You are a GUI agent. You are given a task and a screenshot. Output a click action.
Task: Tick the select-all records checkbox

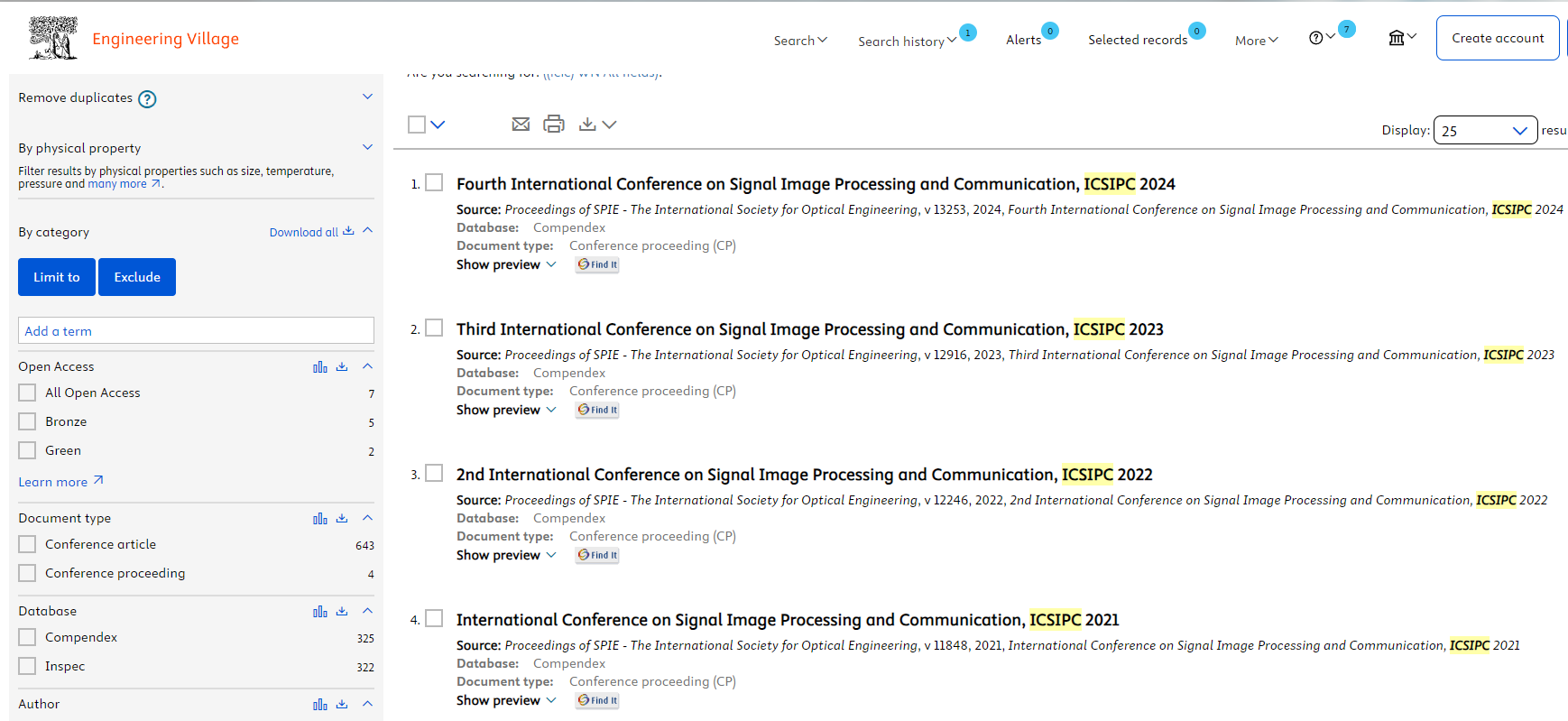tap(417, 125)
